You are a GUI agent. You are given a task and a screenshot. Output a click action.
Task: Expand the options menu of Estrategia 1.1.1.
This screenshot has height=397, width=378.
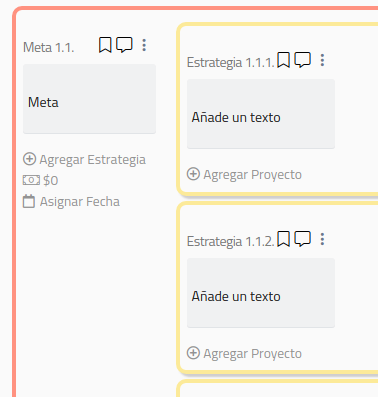[322, 60]
